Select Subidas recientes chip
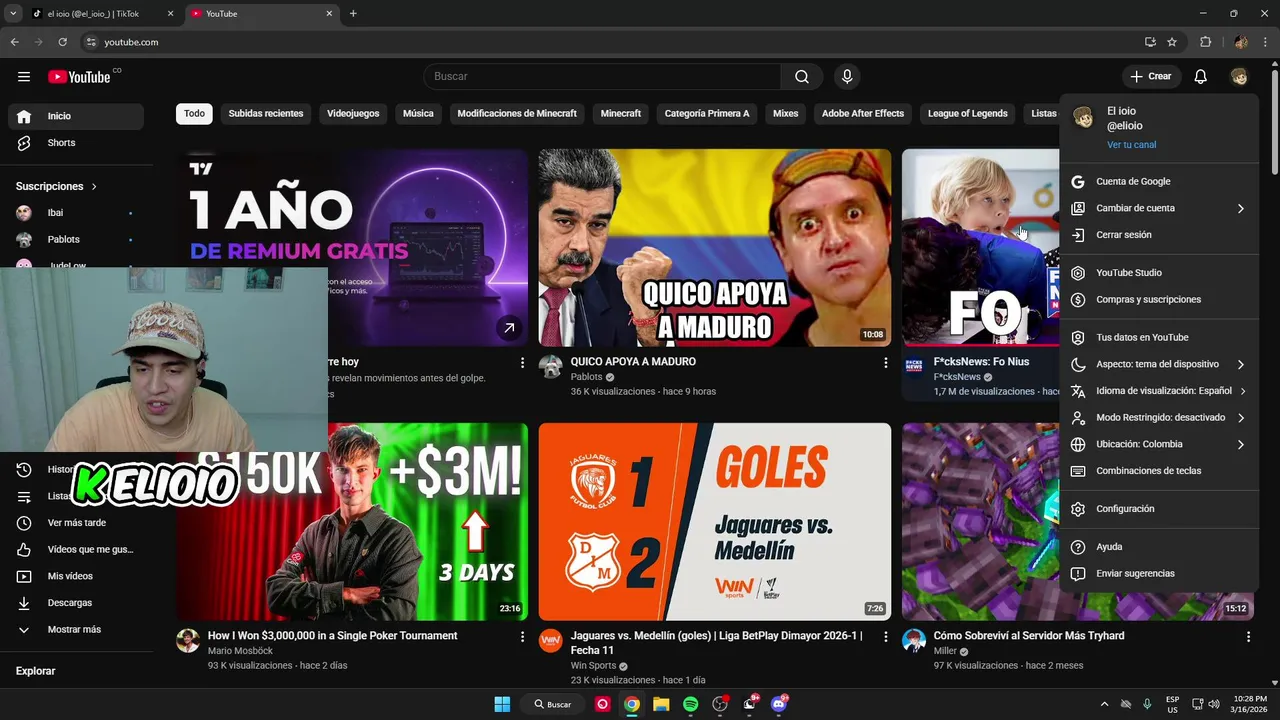This screenshot has height=720, width=1280. [266, 114]
